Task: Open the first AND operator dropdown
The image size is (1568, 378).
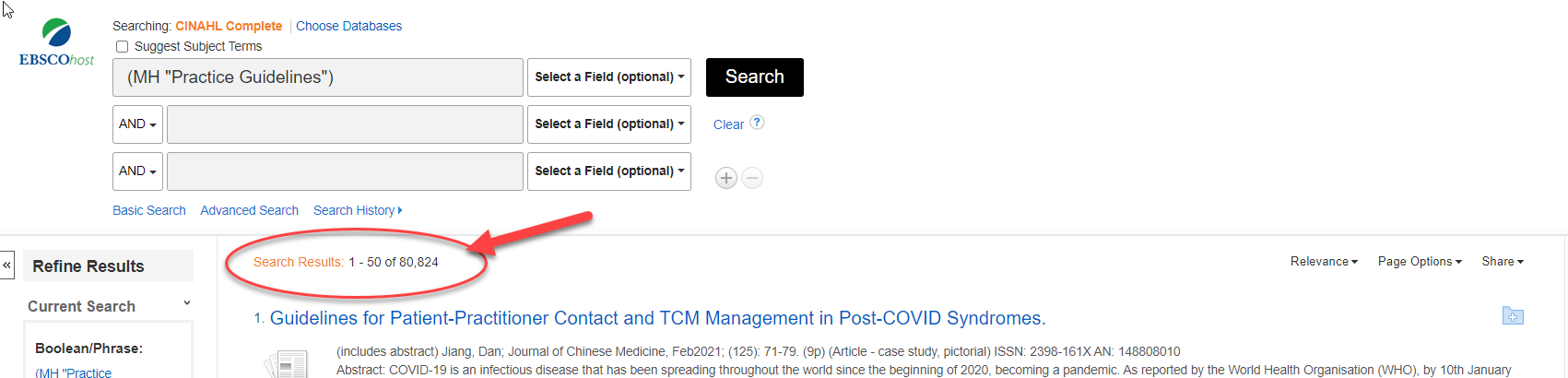Action: point(137,124)
